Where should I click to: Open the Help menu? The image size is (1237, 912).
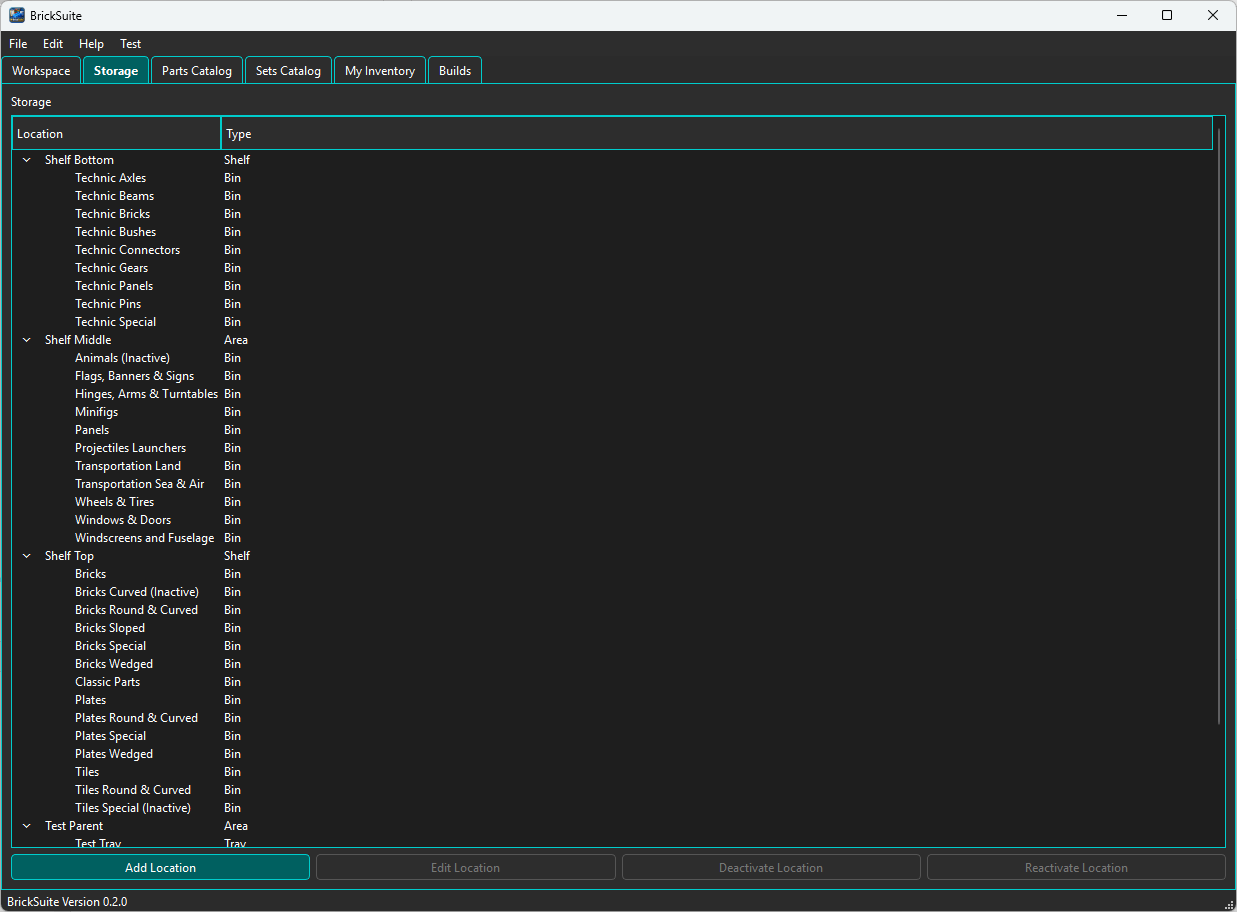click(x=91, y=44)
